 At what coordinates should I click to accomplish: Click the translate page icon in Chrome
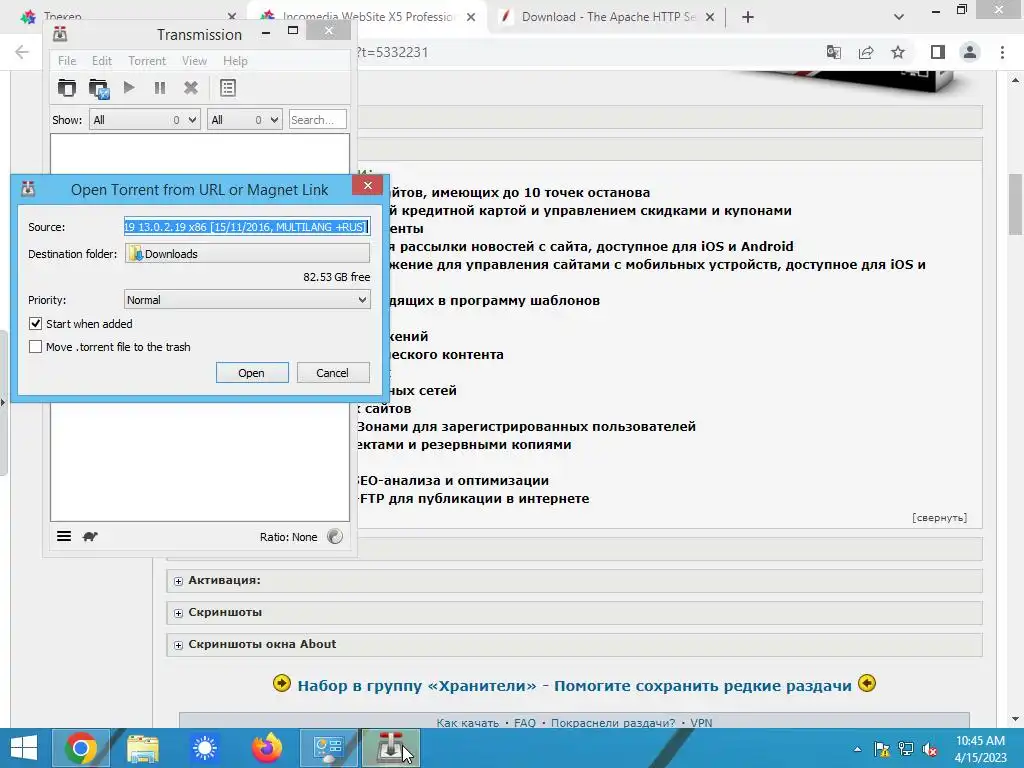(833, 52)
